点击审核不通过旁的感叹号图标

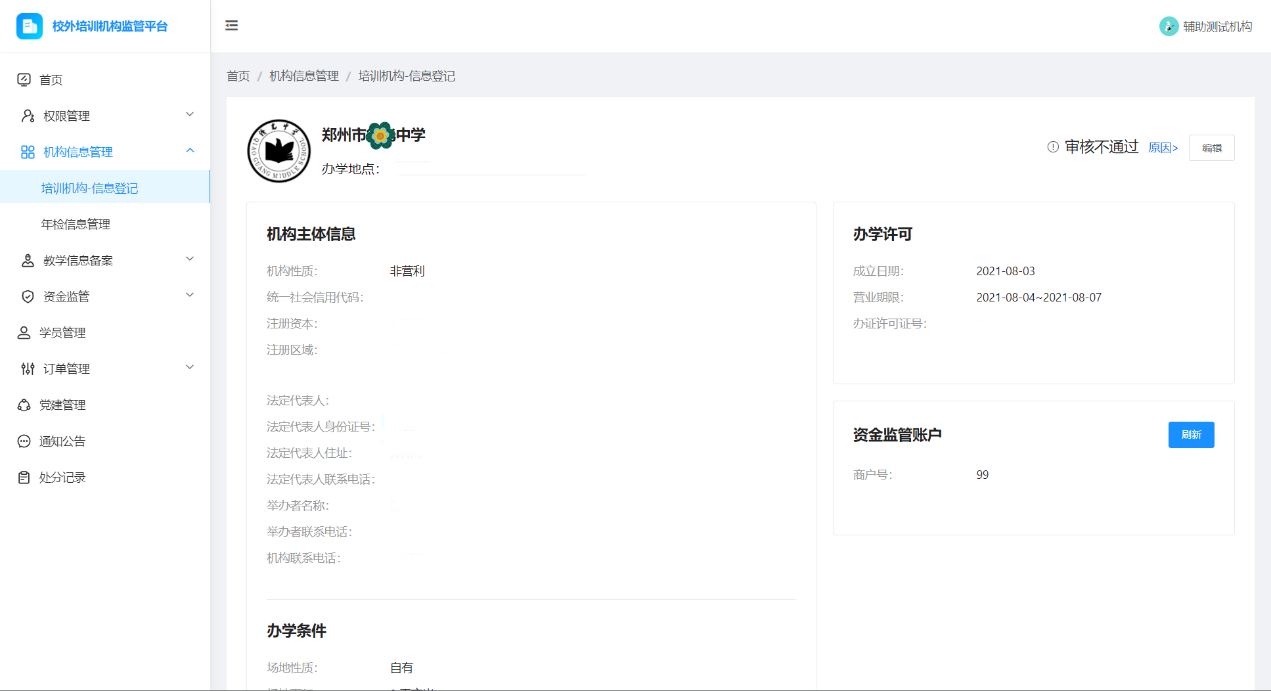(1051, 145)
